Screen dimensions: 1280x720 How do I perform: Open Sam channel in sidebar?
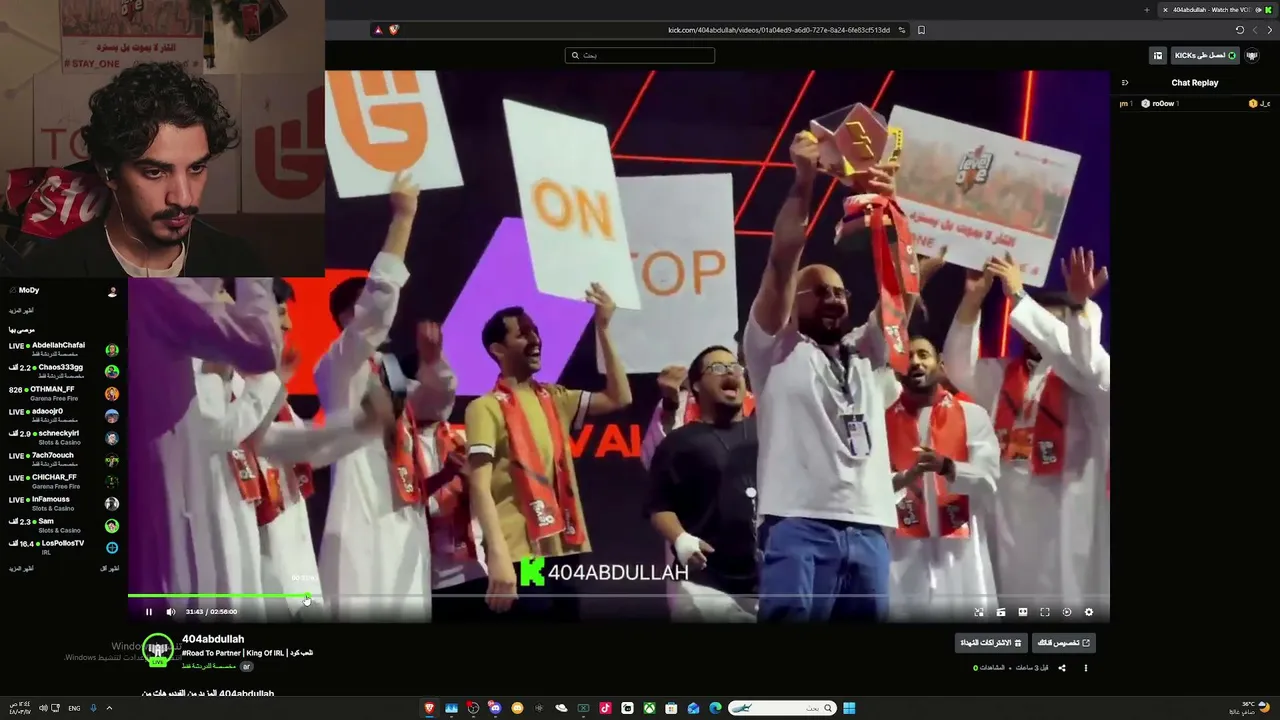pos(63,525)
